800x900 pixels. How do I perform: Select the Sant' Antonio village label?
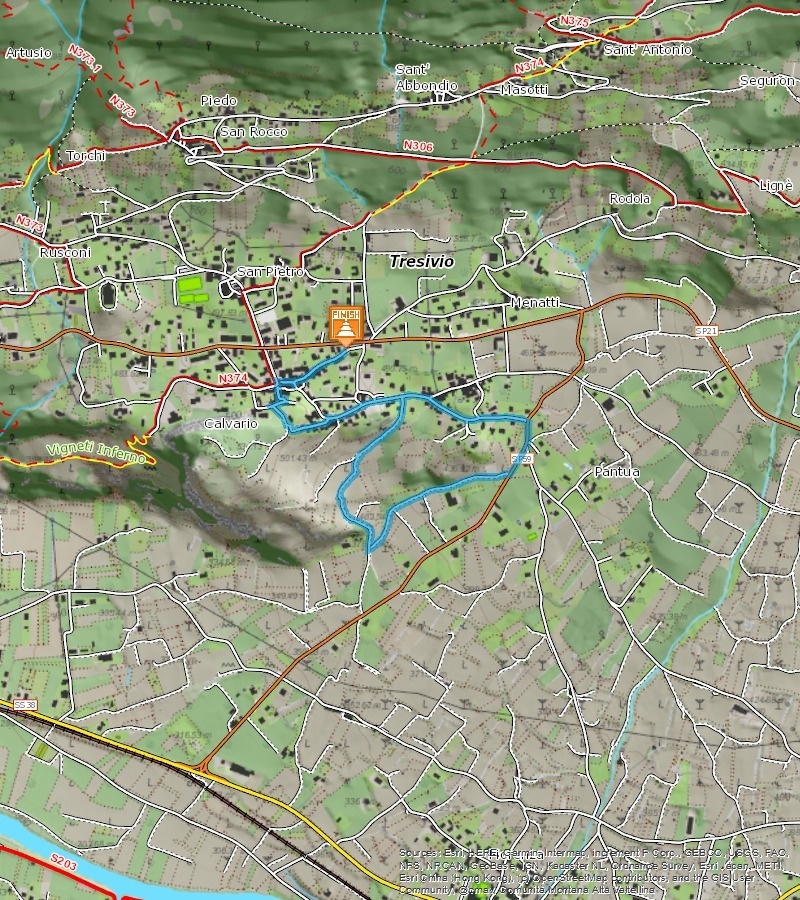(x=647, y=49)
